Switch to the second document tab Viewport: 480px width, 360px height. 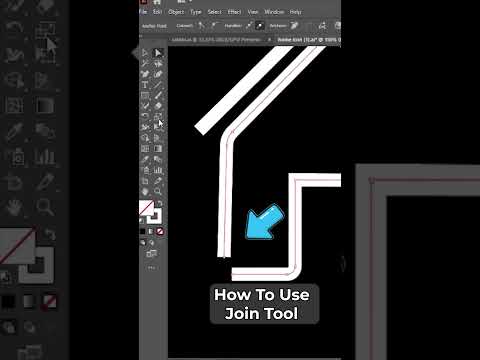[x=309, y=40]
